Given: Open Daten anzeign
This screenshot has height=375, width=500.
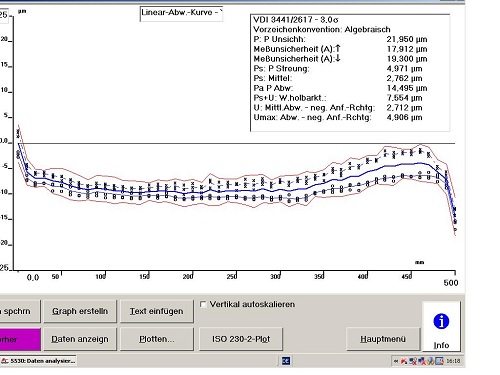Looking at the screenshot, I should pyautogui.click(x=80, y=339).
